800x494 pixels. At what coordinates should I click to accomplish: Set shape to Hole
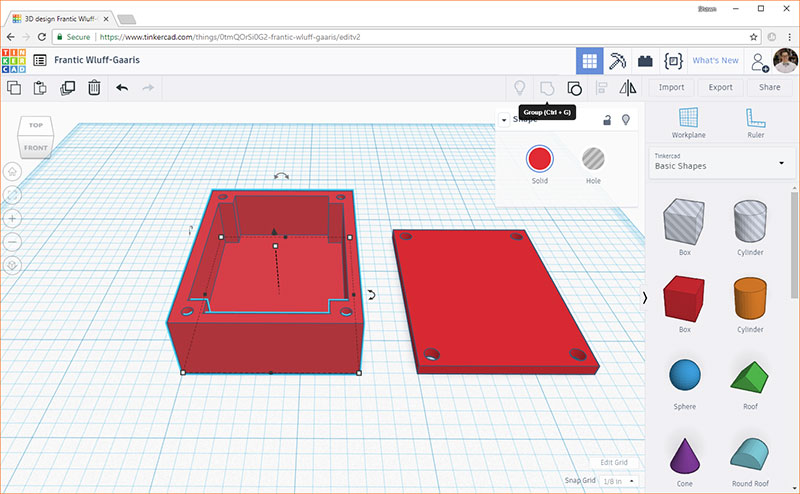click(x=594, y=158)
